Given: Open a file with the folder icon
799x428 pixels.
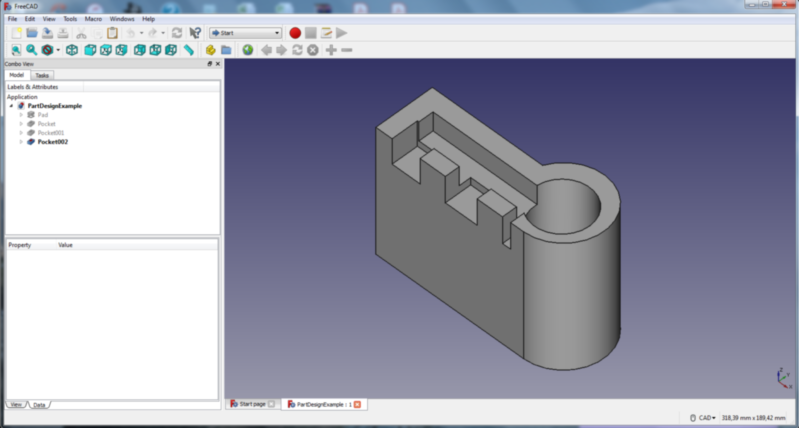Looking at the screenshot, I should (32, 33).
